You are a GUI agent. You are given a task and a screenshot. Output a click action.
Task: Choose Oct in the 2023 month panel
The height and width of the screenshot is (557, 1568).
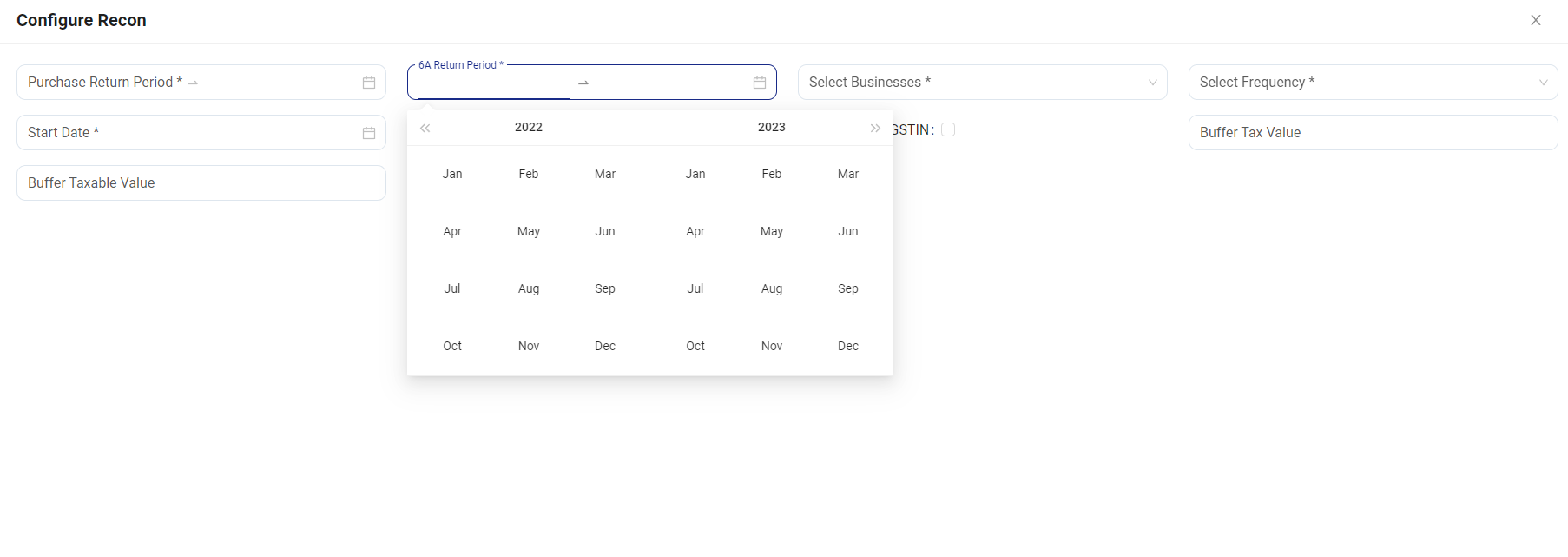[695, 346]
